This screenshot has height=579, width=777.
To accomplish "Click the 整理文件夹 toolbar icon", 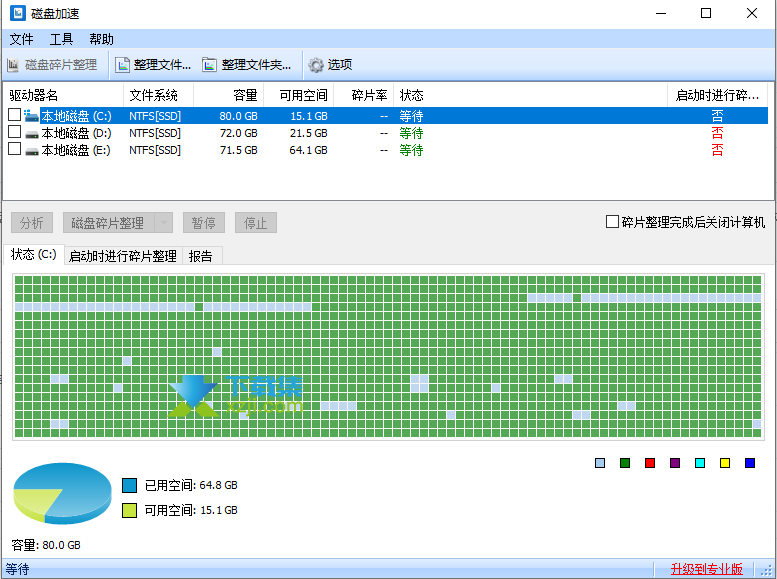I will 210,65.
